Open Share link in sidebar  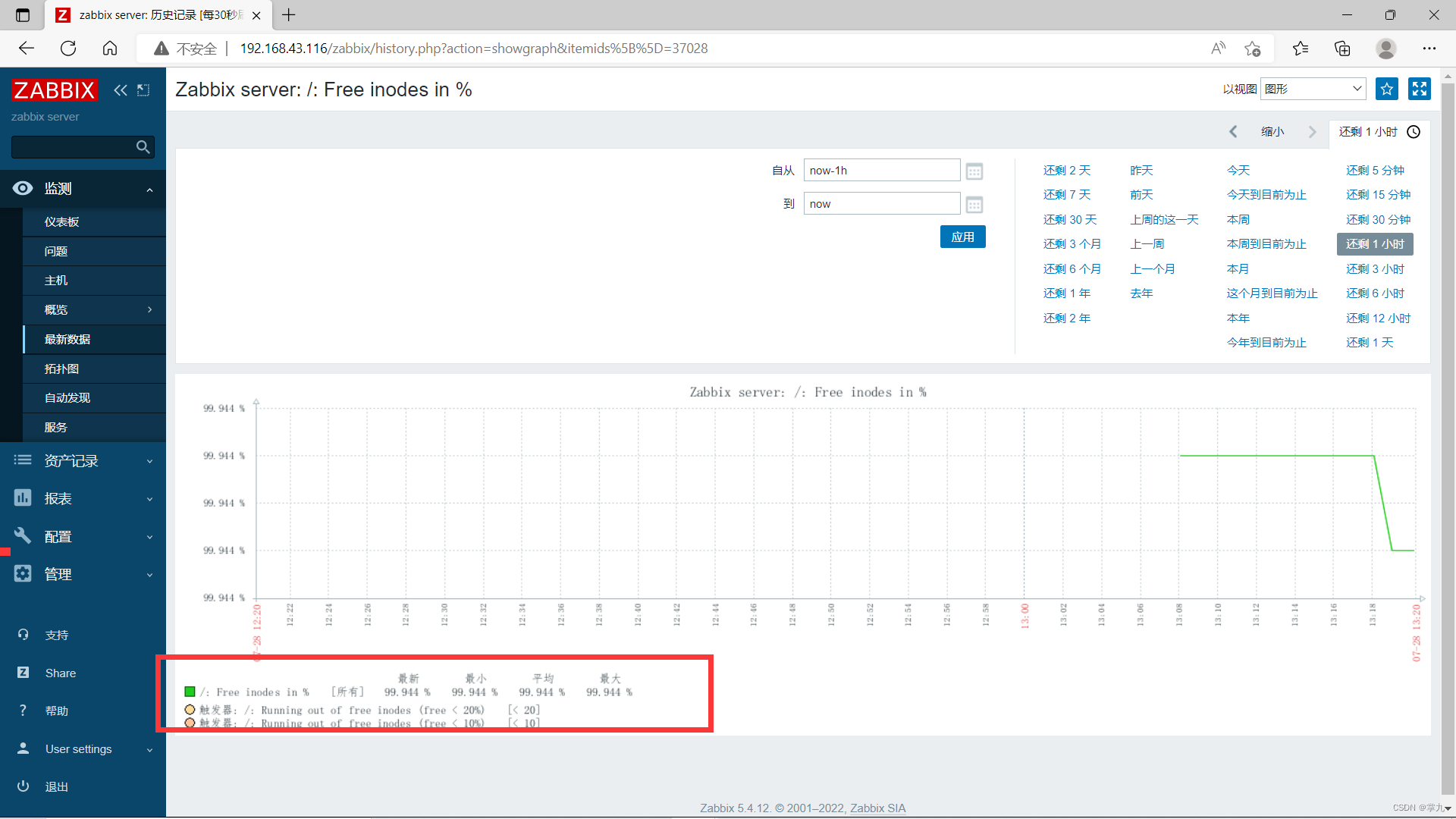coord(60,673)
